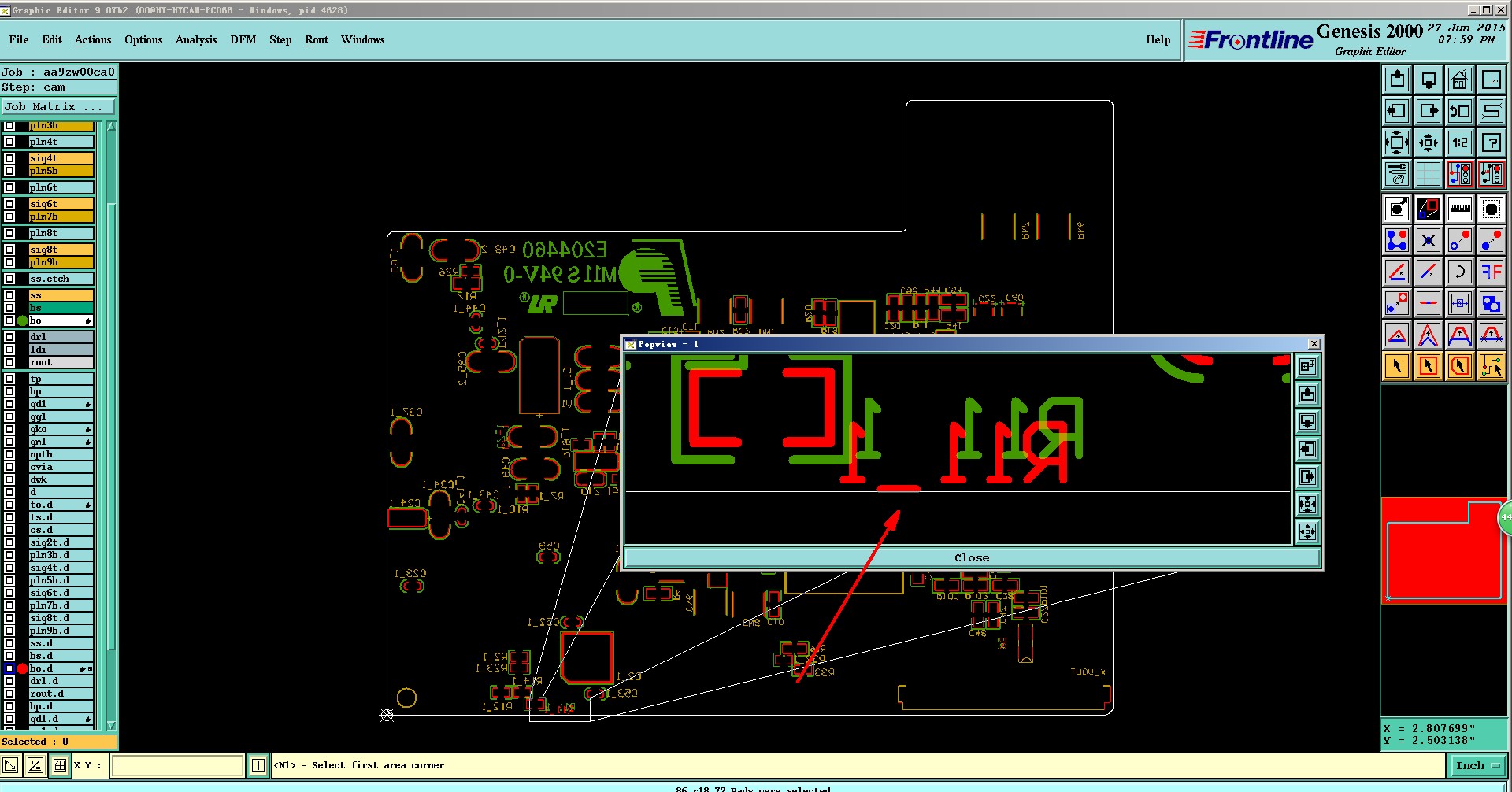Open the Options menu
Image resolution: width=1512 pixels, height=792 pixels.
click(x=143, y=39)
